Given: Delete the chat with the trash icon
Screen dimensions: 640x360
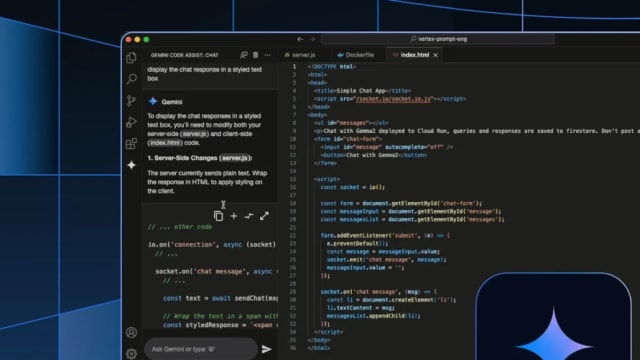Looking at the screenshot, I should click(x=256, y=55).
